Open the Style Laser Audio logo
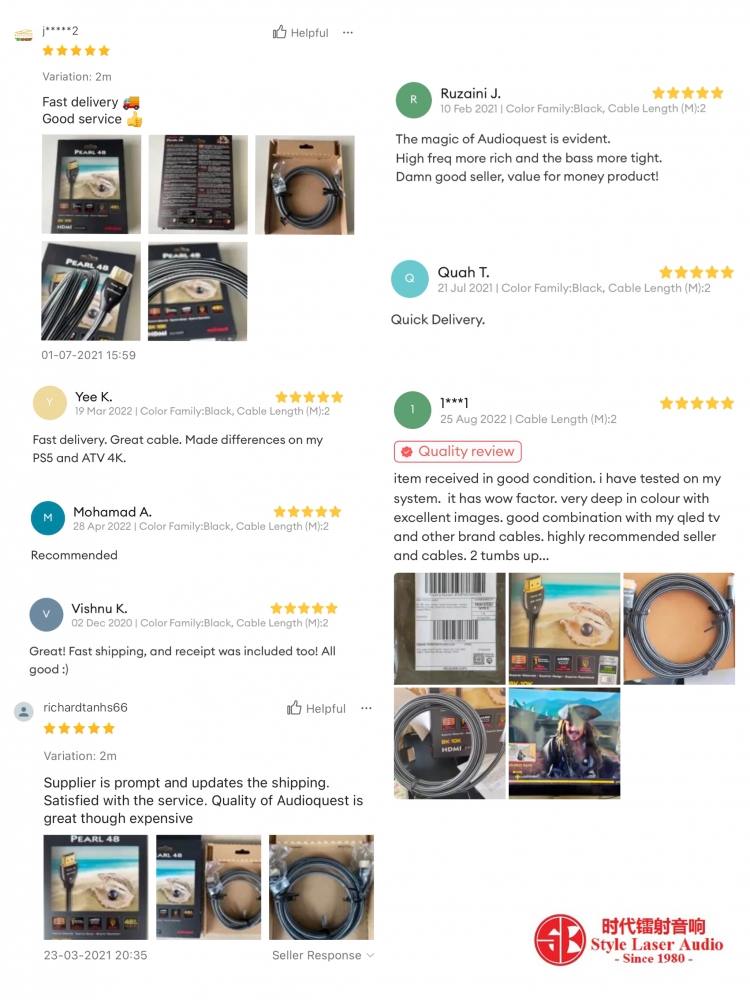 pos(629,940)
